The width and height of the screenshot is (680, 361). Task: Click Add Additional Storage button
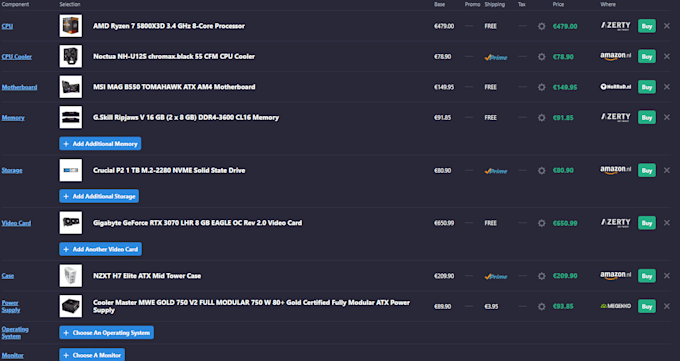99,196
